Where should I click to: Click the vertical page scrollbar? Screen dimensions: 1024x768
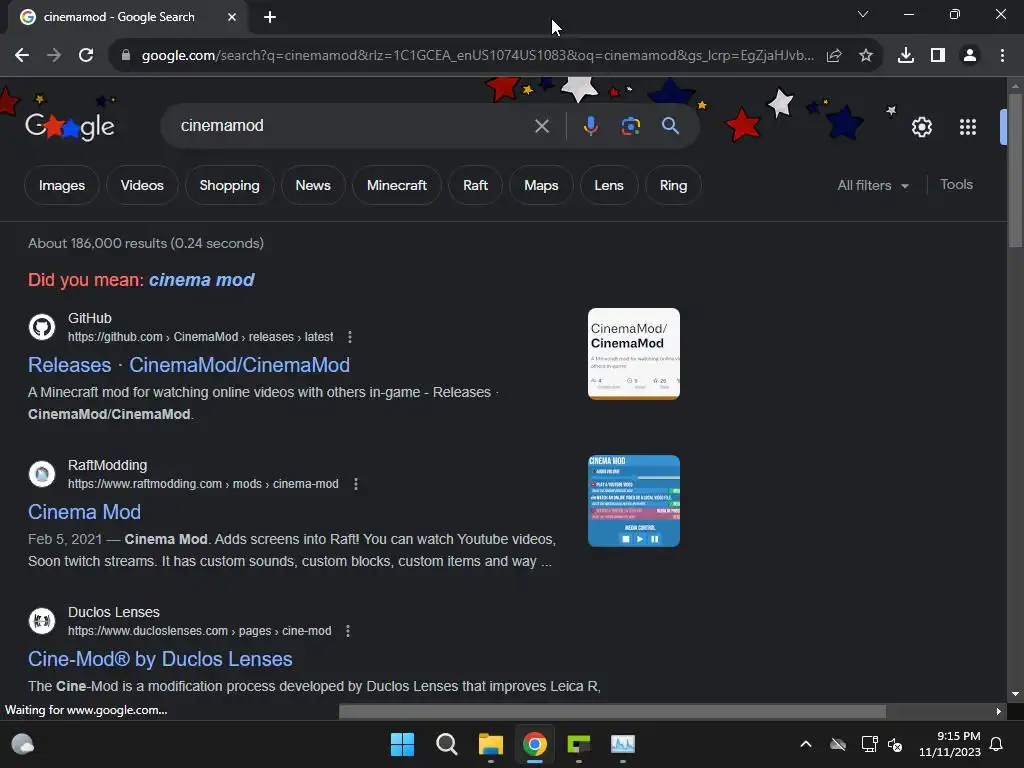[x=1015, y=170]
